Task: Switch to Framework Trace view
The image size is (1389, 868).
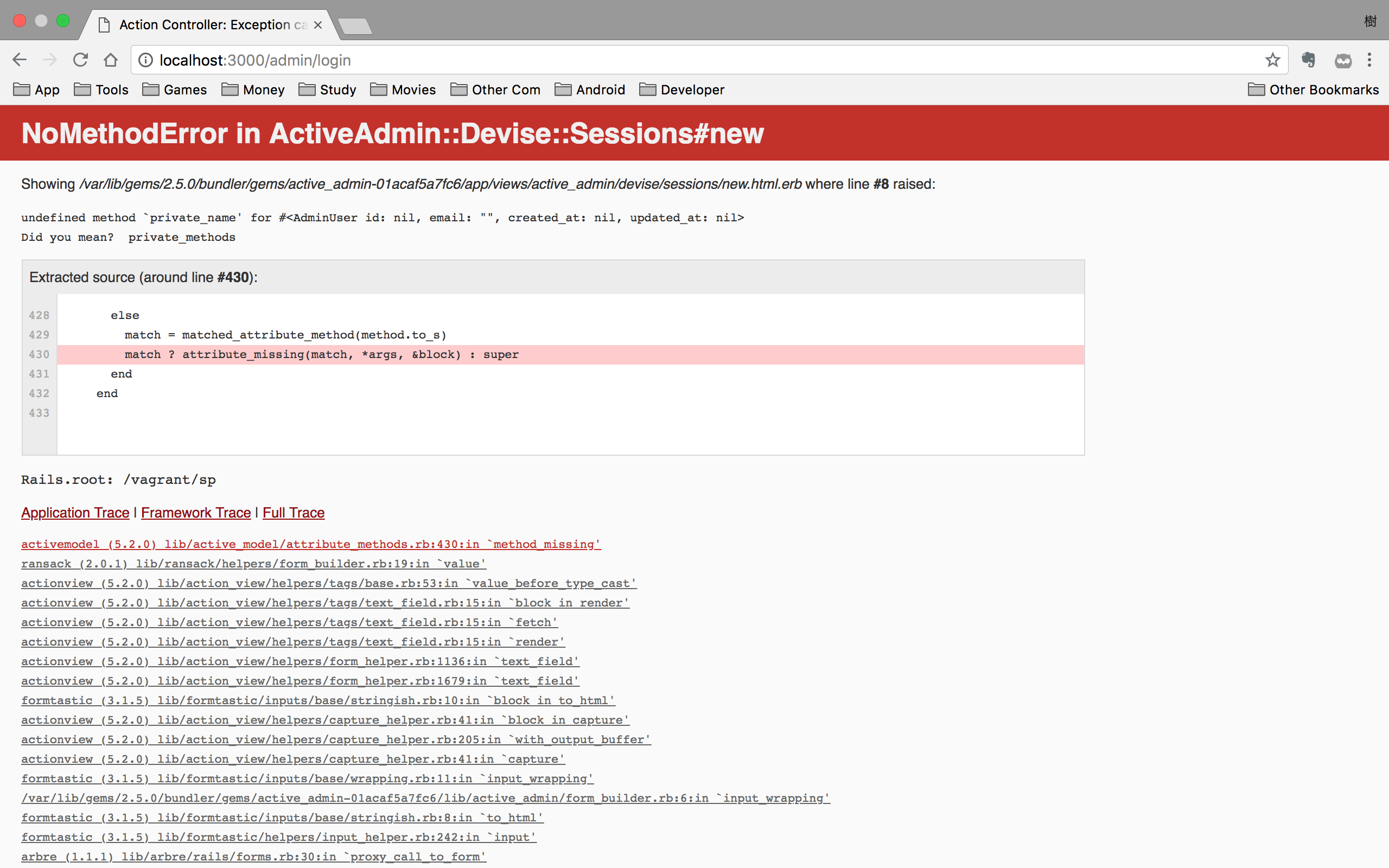Action: 196,513
